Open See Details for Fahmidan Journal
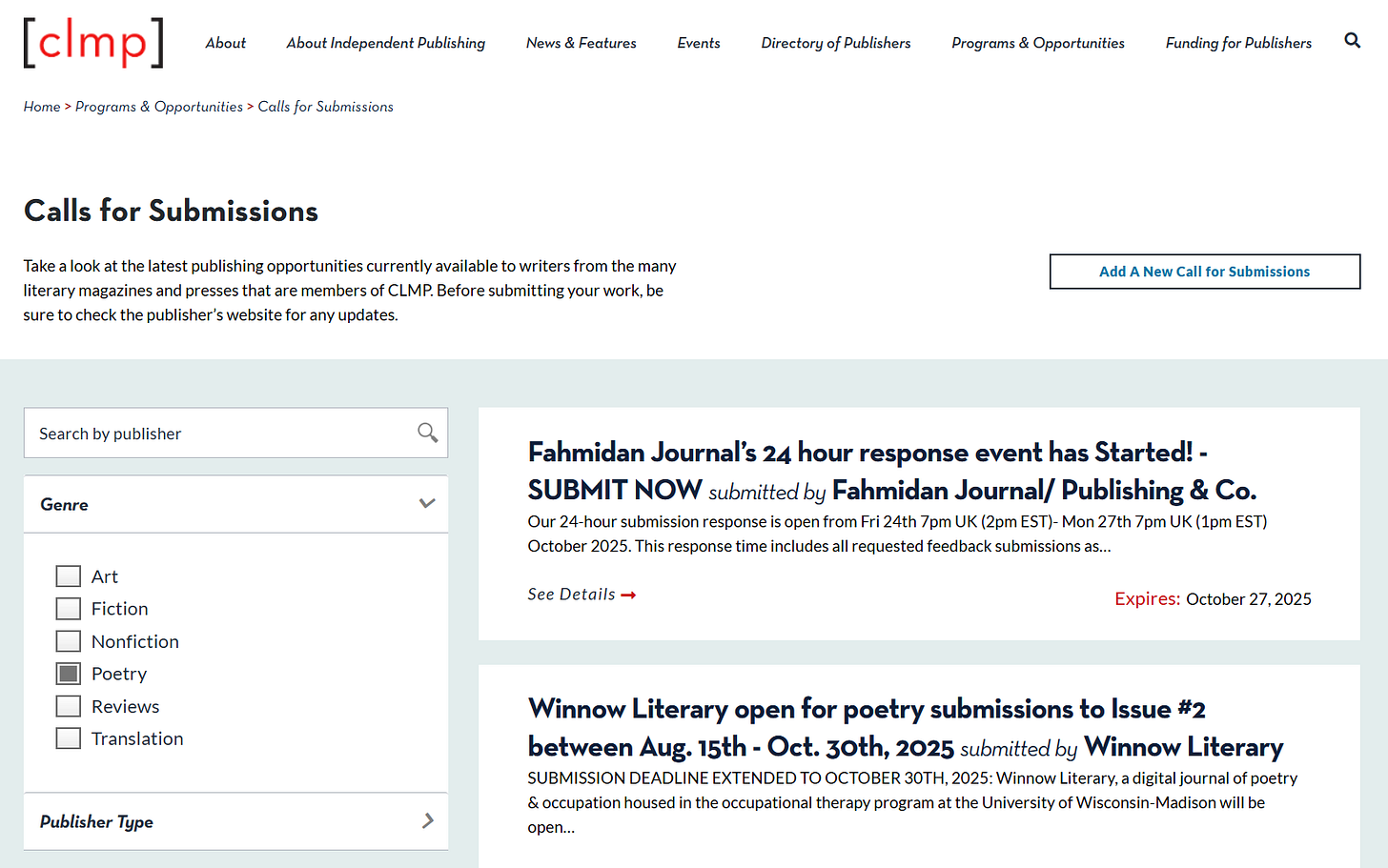Viewport: 1388px width, 868px height. coord(582,595)
